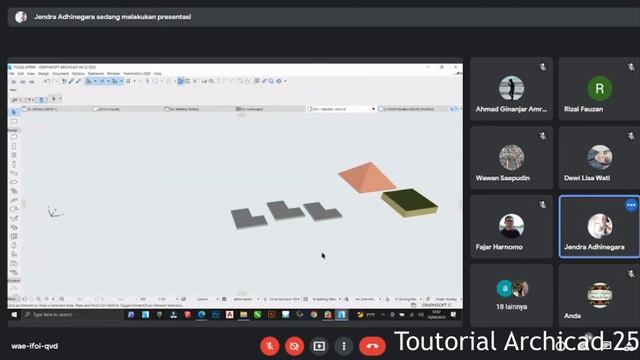Click the magnifier Find icon in ArchiCAD toolbar
The height and width of the screenshot is (360, 640).
(x=211, y=81)
